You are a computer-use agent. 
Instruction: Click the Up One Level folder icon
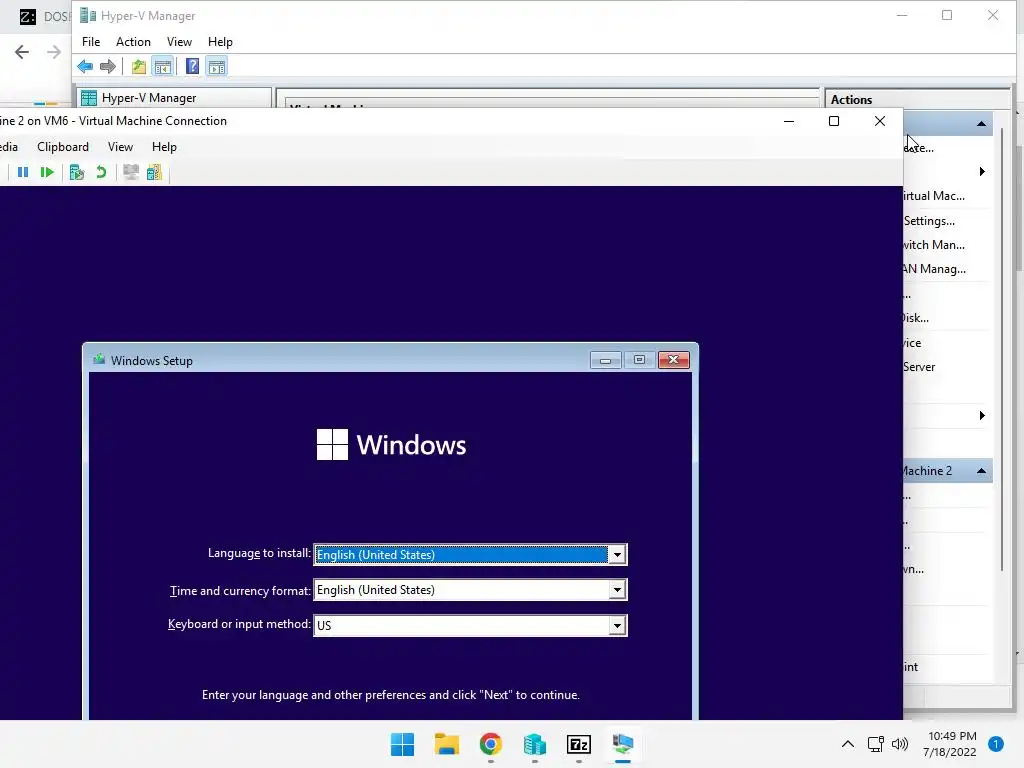138,67
